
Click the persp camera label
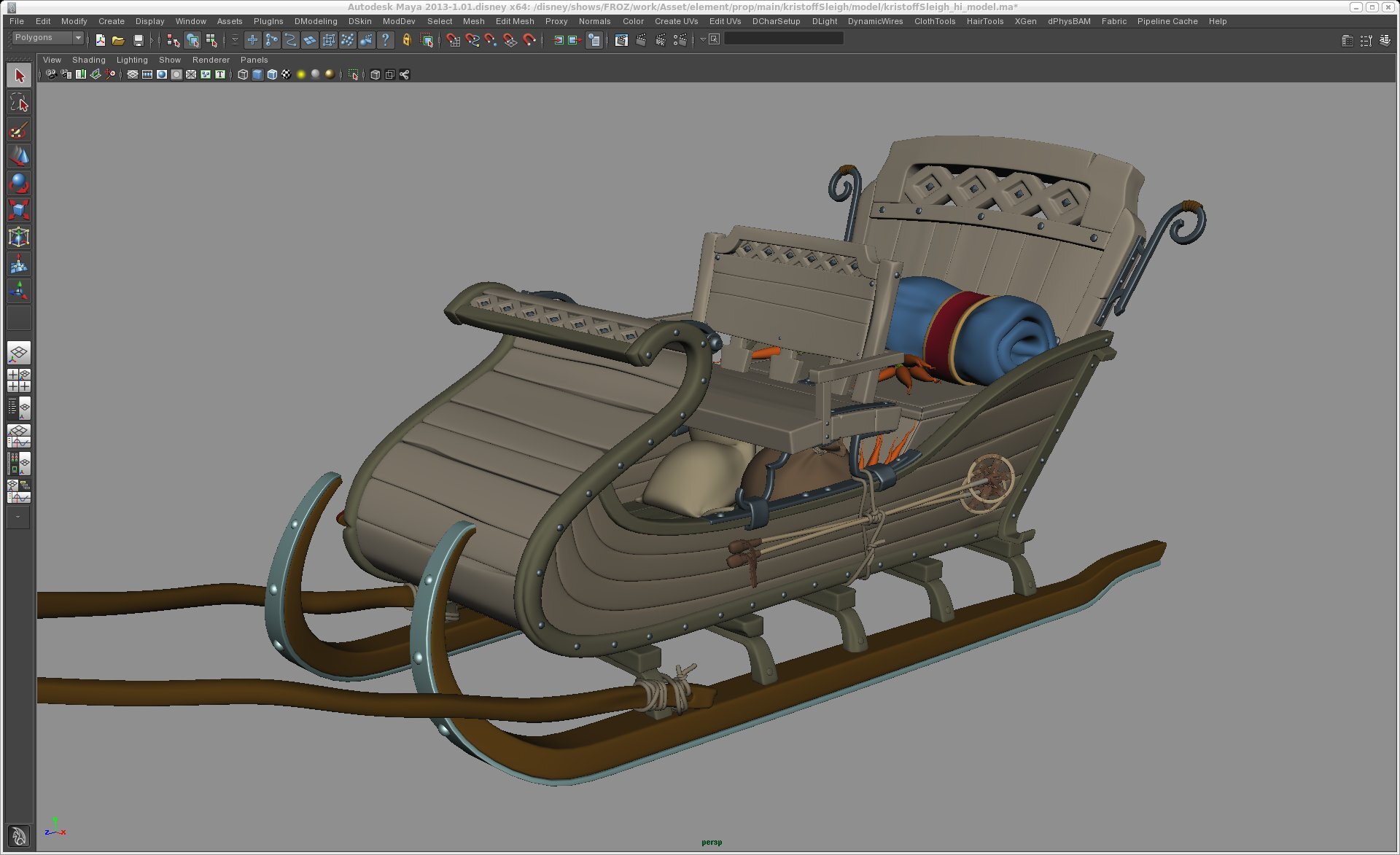712,842
